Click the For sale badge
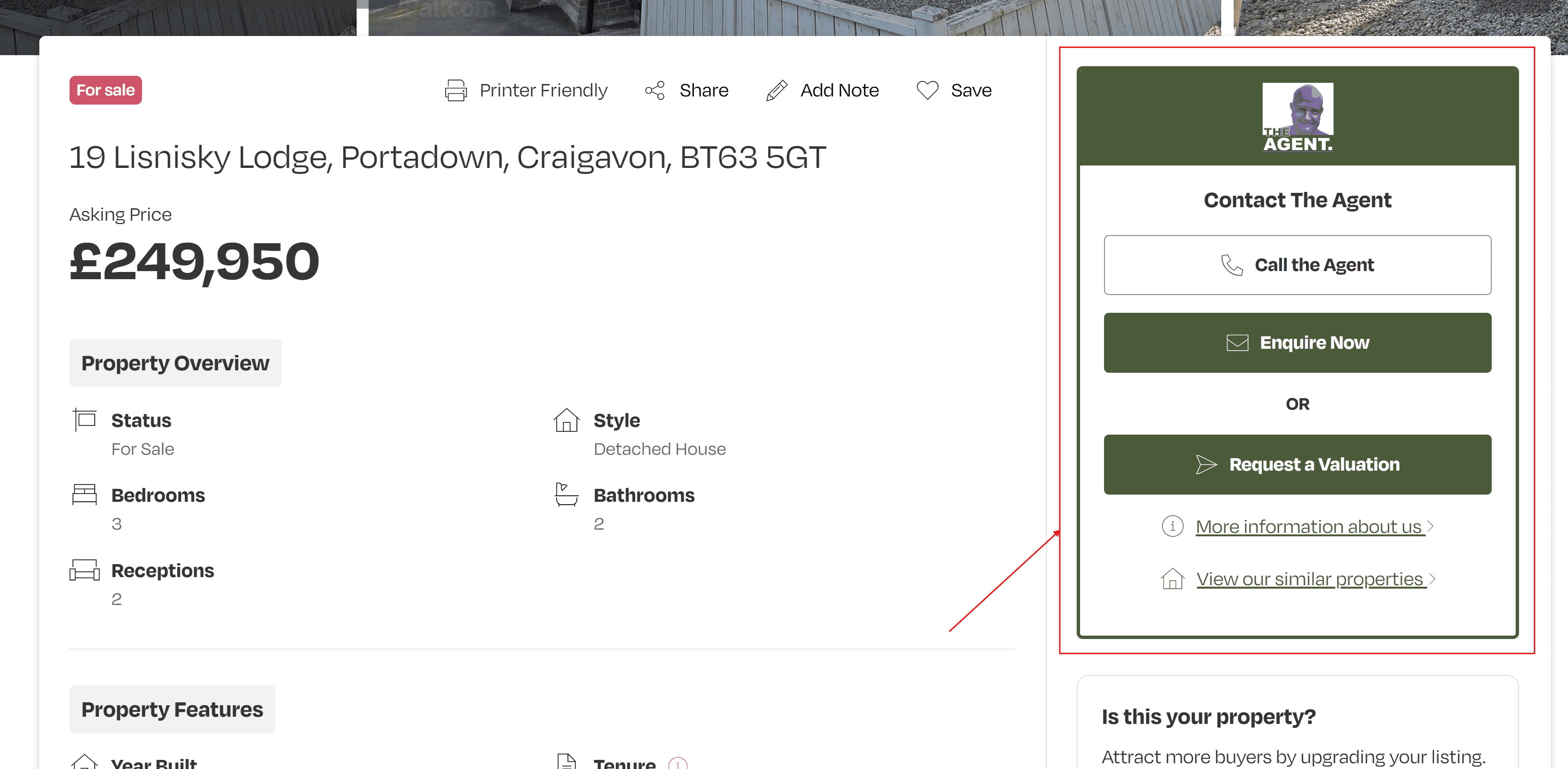Image resolution: width=1568 pixels, height=769 pixels. [x=105, y=90]
